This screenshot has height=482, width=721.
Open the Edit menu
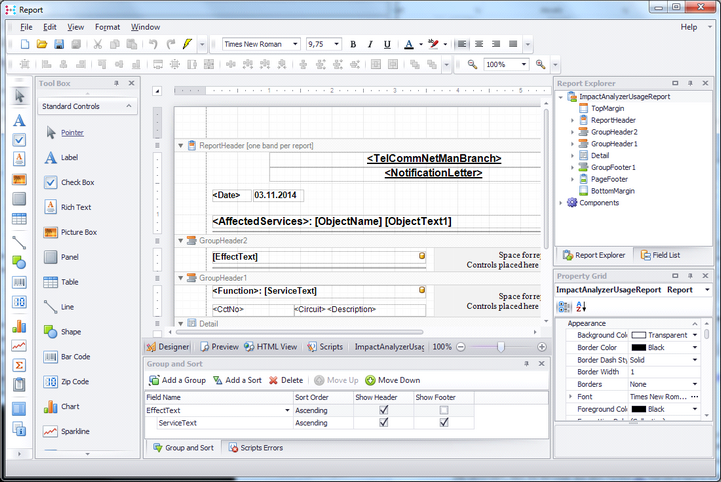(50, 27)
